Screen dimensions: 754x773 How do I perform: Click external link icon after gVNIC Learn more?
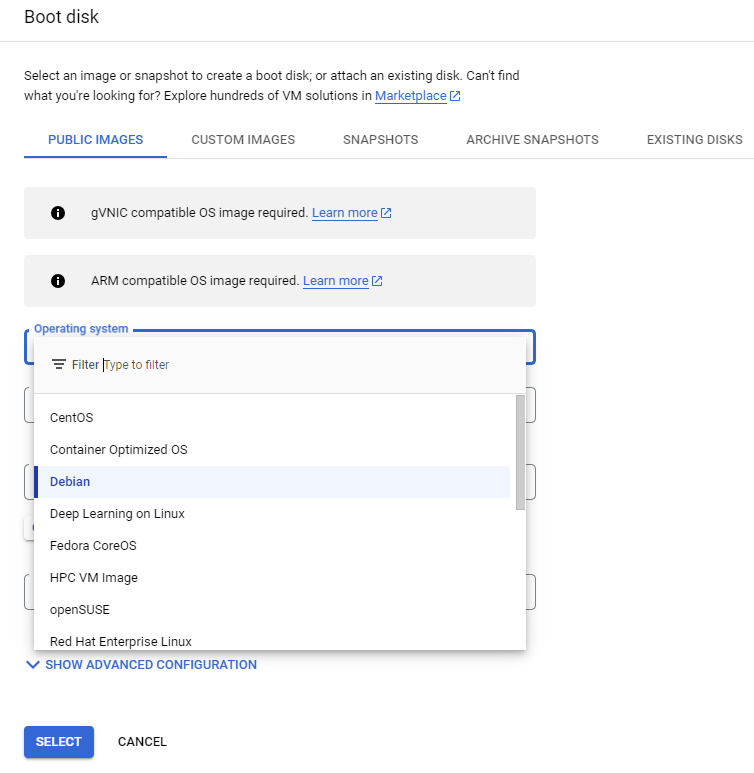click(386, 213)
